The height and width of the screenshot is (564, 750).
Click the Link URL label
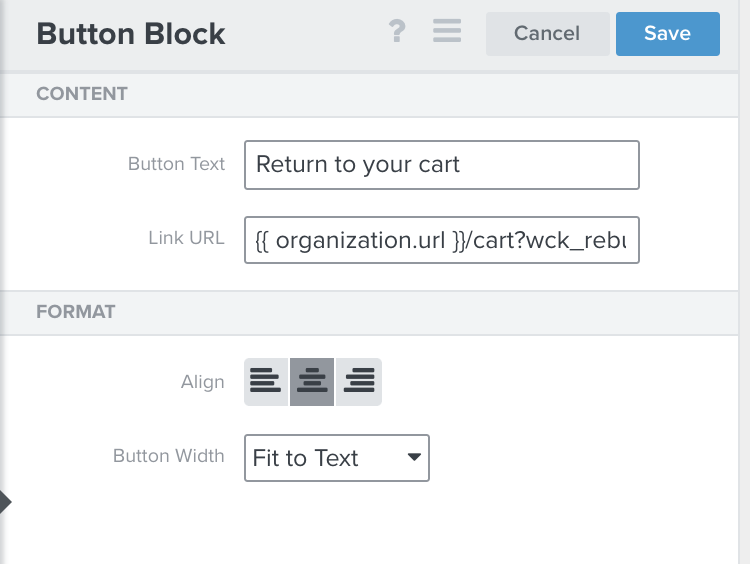click(x=186, y=239)
